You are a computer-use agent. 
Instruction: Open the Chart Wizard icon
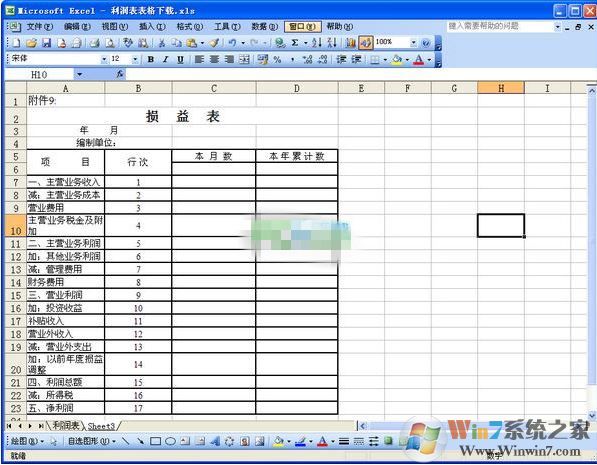pyautogui.click(x=350, y=43)
